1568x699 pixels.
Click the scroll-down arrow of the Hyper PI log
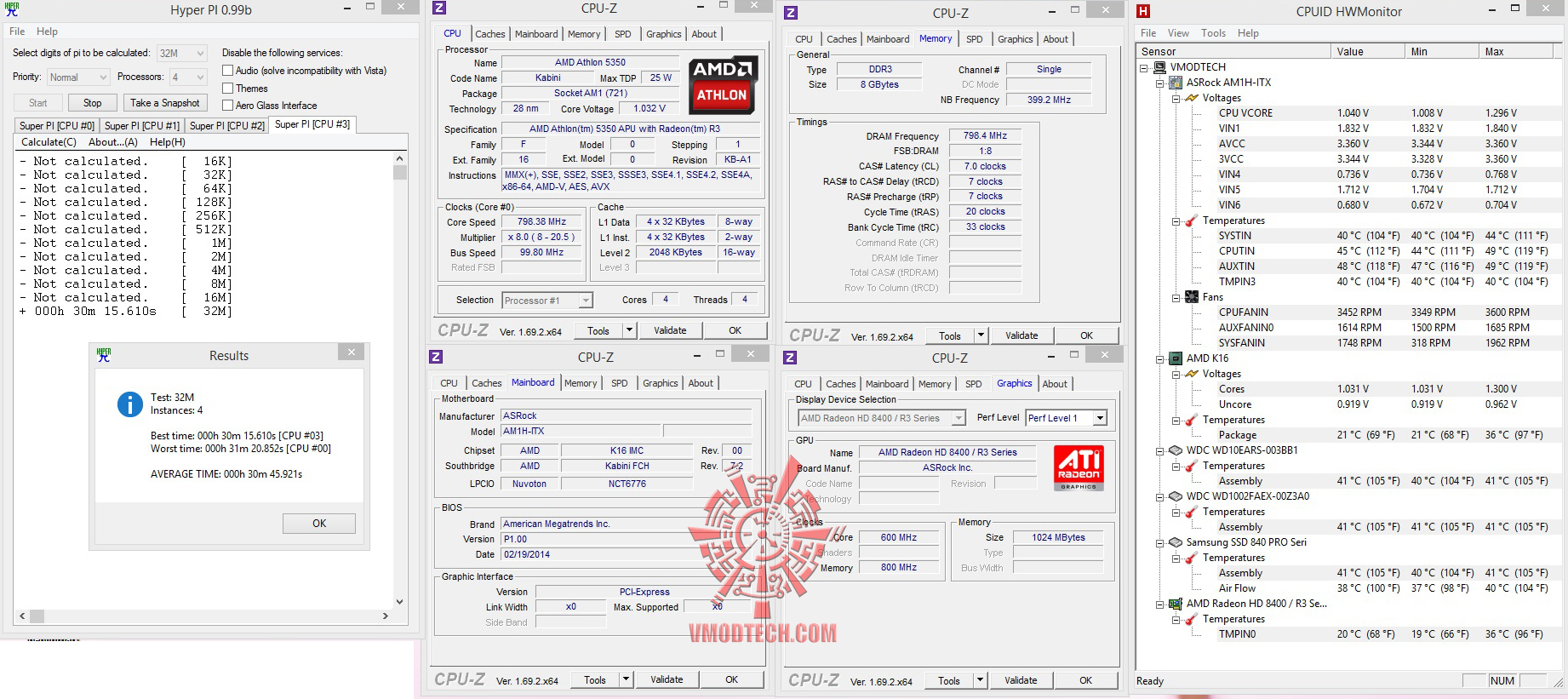pyautogui.click(x=400, y=602)
